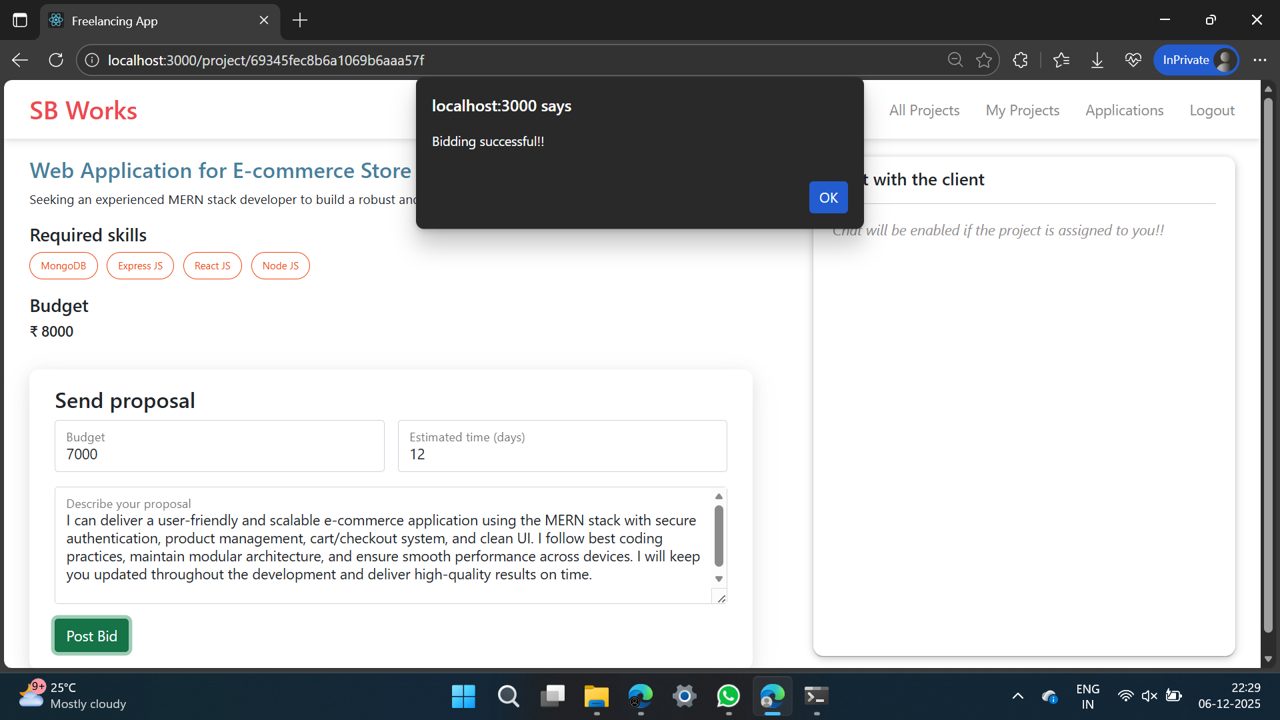Select the Freelancing App tab
This screenshot has width=1280, height=720.
pyautogui.click(x=160, y=20)
